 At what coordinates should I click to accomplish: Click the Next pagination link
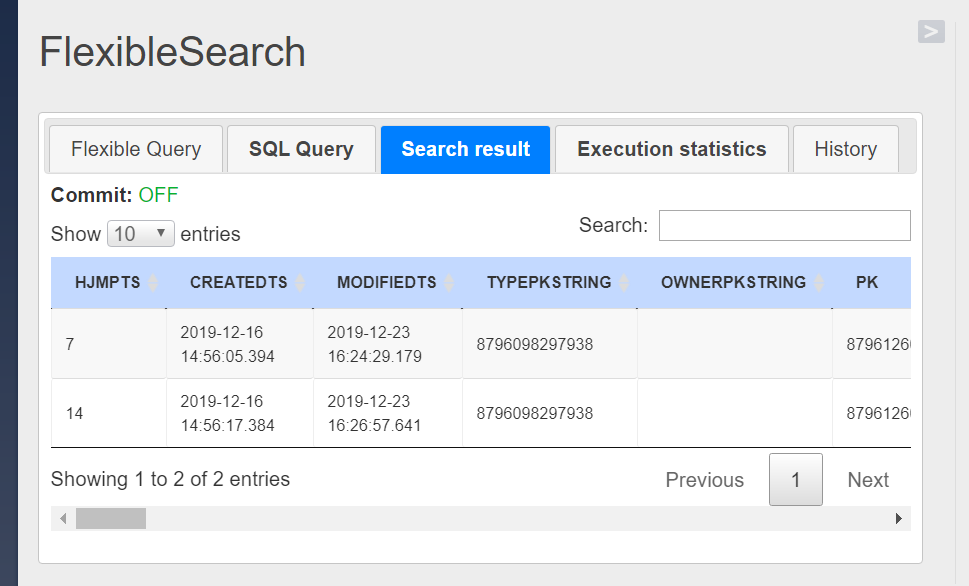click(x=868, y=480)
